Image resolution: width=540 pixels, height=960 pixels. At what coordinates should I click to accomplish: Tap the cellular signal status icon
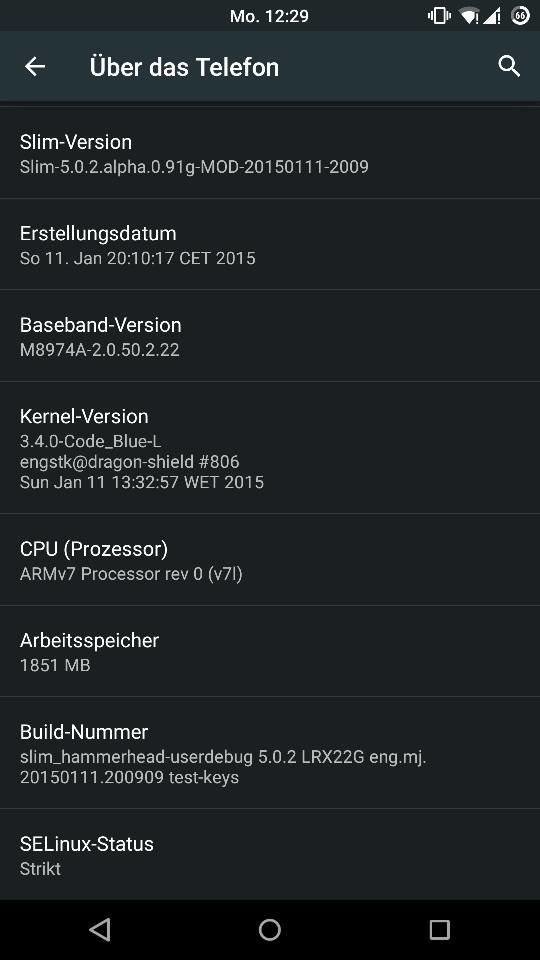tap(493, 16)
